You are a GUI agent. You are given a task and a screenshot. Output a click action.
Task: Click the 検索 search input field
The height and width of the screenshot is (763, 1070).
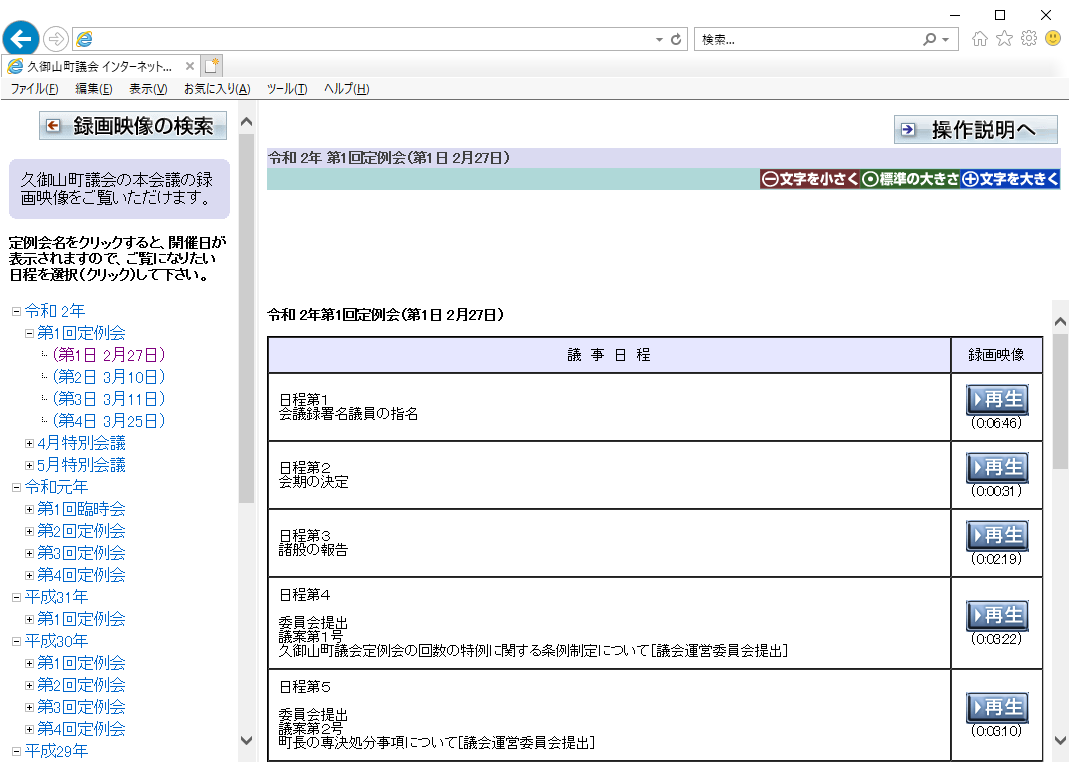coord(809,40)
